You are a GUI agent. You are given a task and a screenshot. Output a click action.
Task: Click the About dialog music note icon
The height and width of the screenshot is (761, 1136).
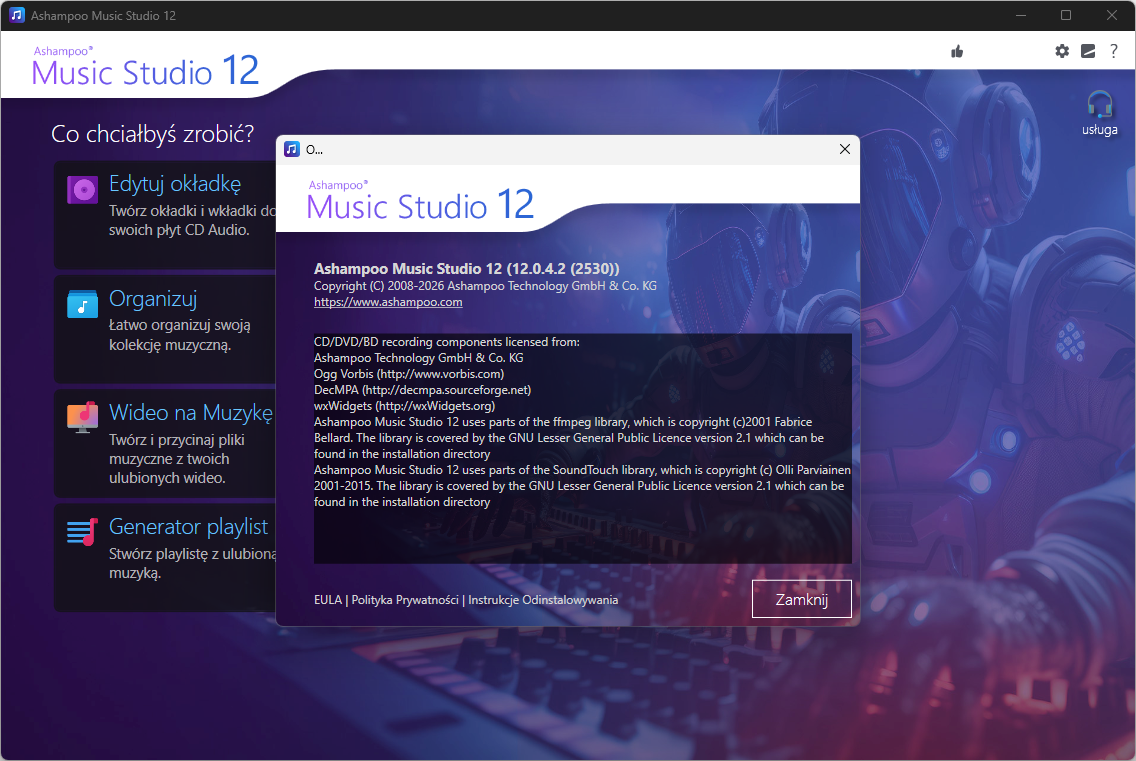pos(292,149)
